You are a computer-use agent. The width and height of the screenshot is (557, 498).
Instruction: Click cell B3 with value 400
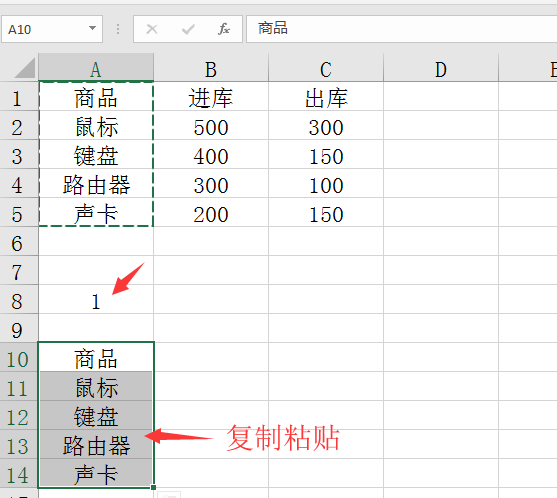[x=211, y=155]
